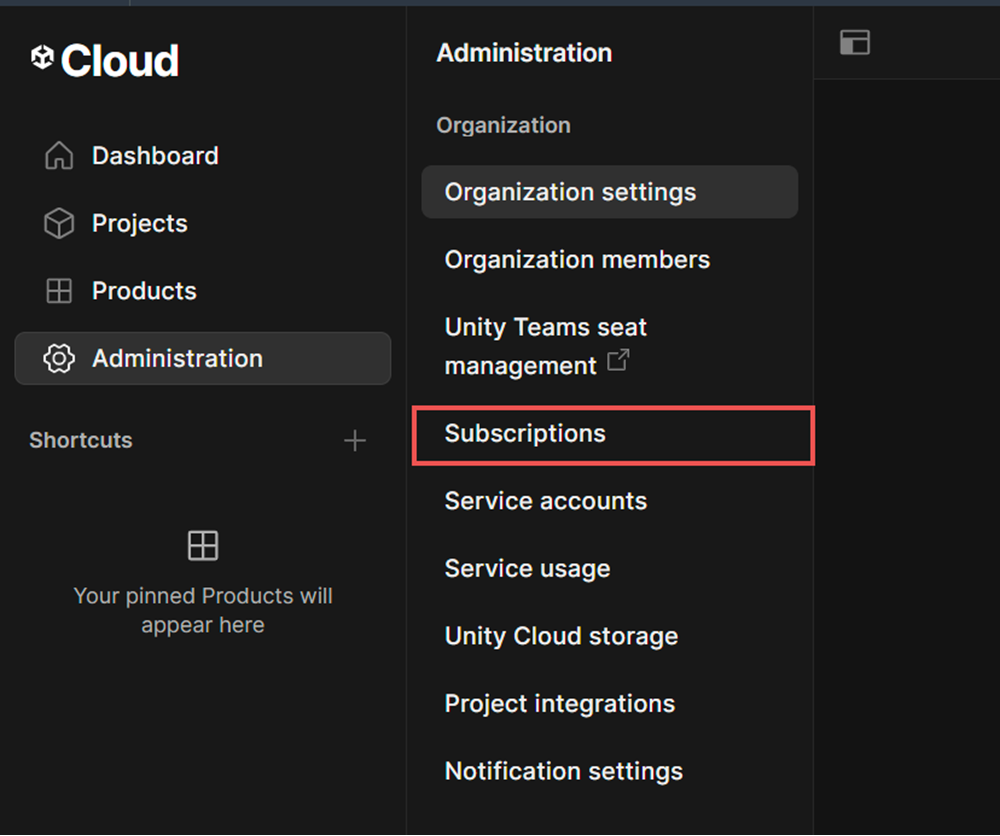Open Project integrations
This screenshot has height=836, width=1000.
[x=559, y=703]
